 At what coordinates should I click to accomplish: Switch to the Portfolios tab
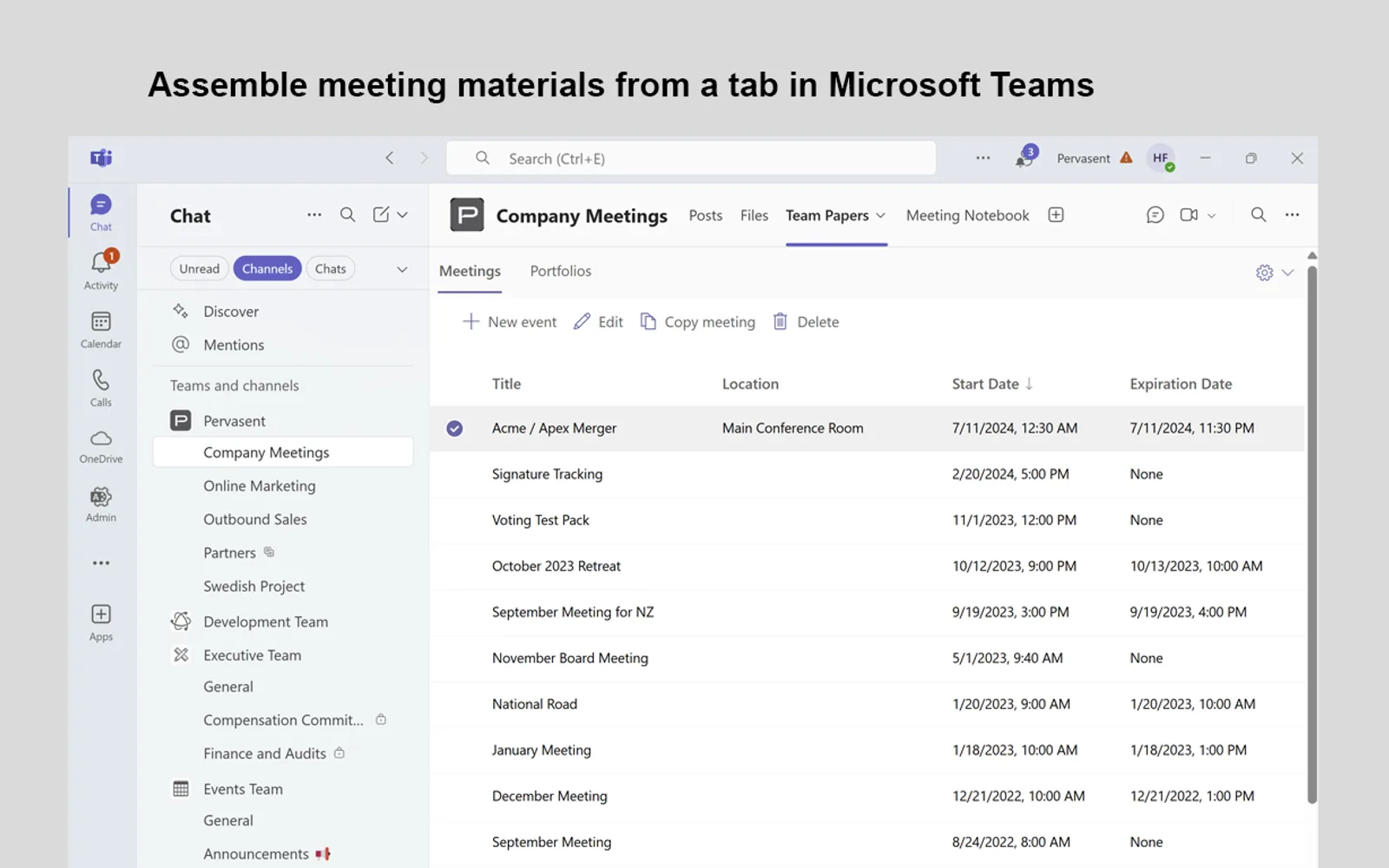point(560,271)
